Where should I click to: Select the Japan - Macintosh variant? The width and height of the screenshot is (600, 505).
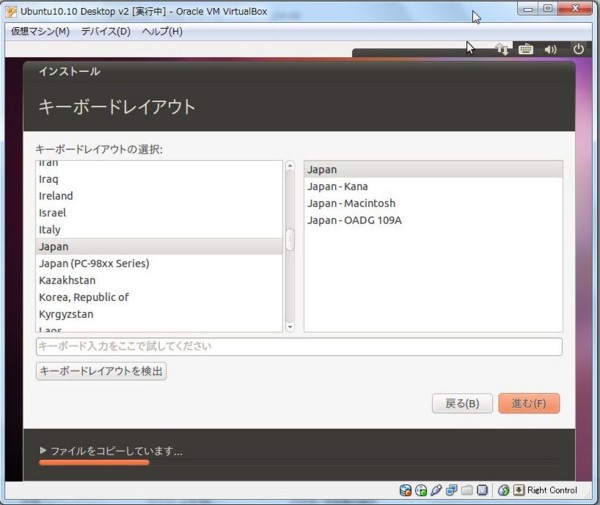(x=433, y=203)
